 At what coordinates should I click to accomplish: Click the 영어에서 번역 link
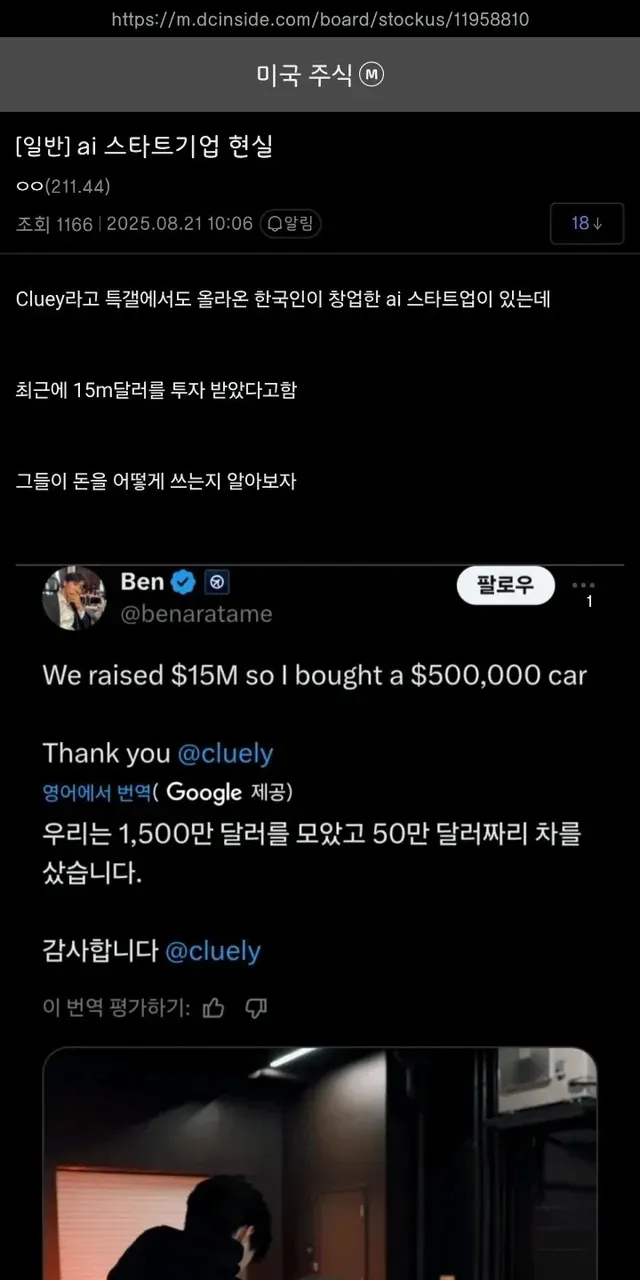tap(97, 793)
